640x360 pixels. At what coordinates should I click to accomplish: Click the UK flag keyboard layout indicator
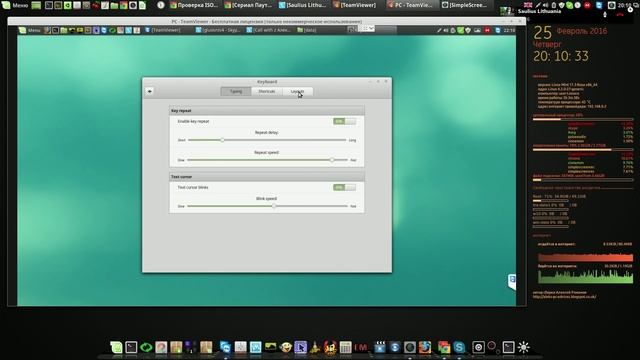[x=528, y=5]
